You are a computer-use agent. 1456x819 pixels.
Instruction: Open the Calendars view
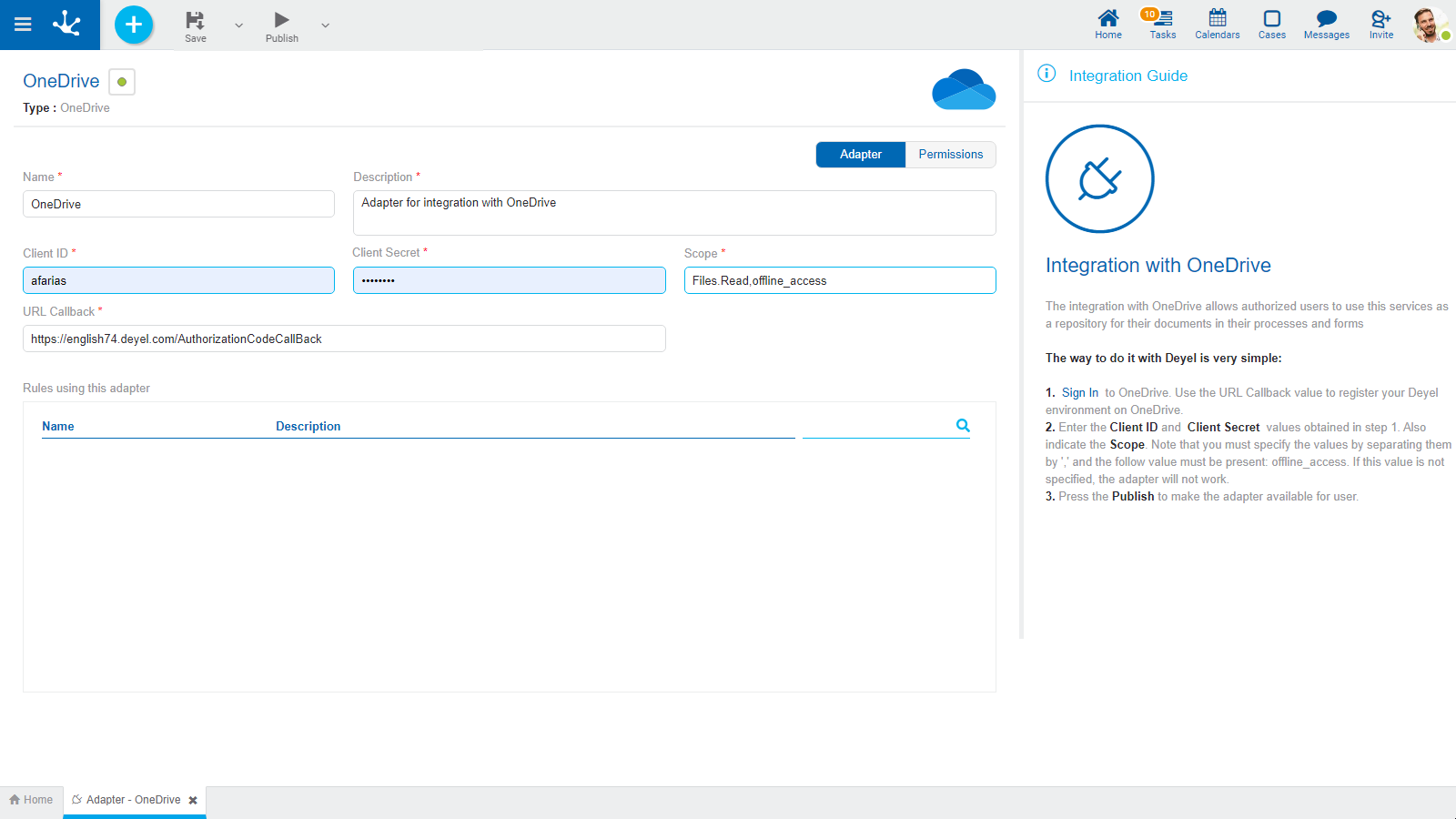click(1217, 25)
